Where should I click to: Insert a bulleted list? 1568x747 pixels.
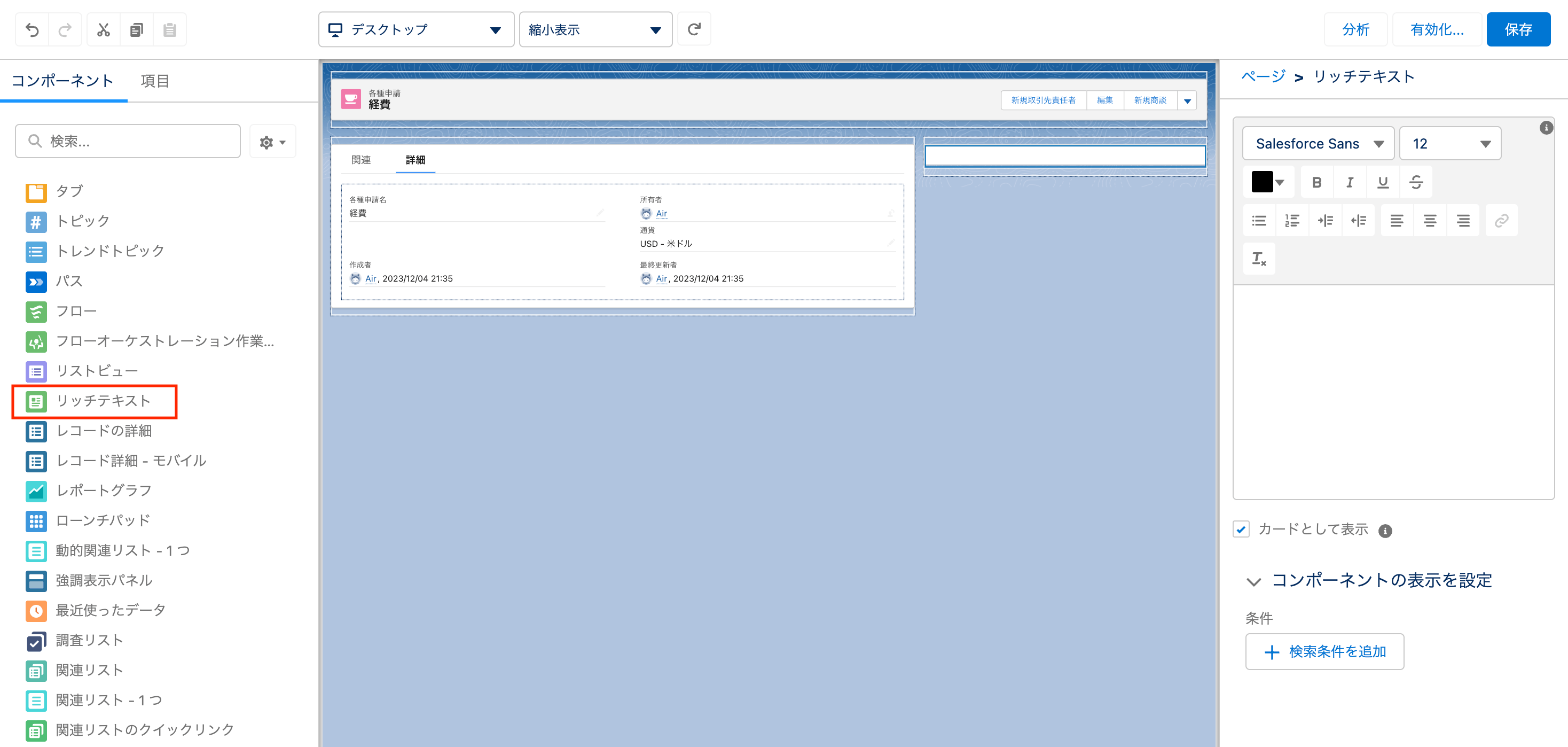click(1259, 220)
